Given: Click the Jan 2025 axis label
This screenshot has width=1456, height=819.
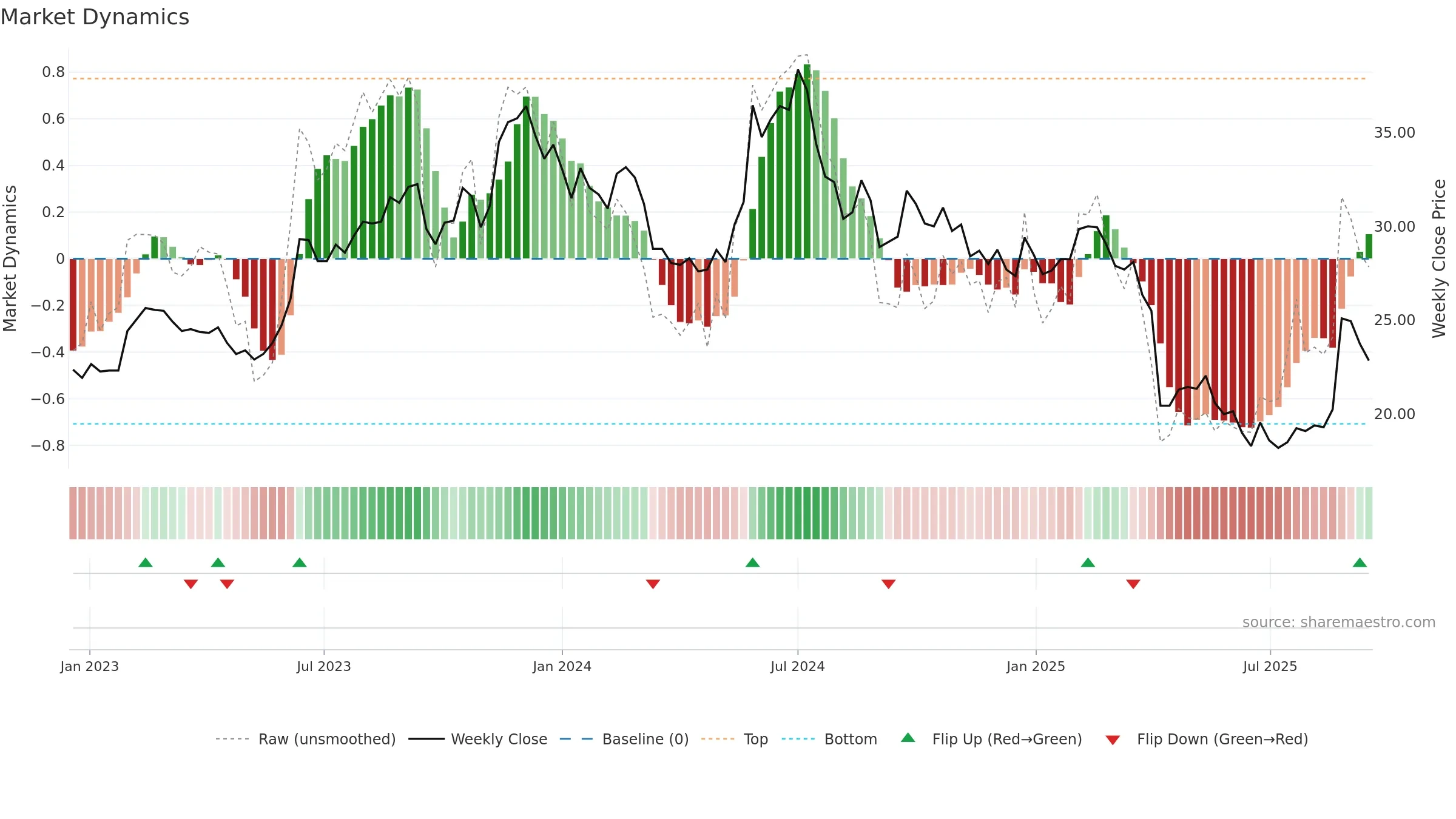Looking at the screenshot, I should (x=1036, y=666).
